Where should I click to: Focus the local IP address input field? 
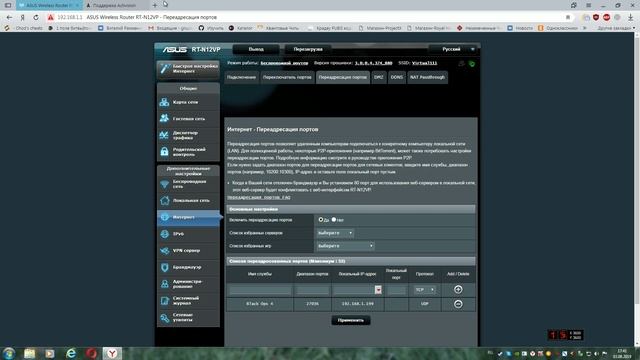coord(354,290)
